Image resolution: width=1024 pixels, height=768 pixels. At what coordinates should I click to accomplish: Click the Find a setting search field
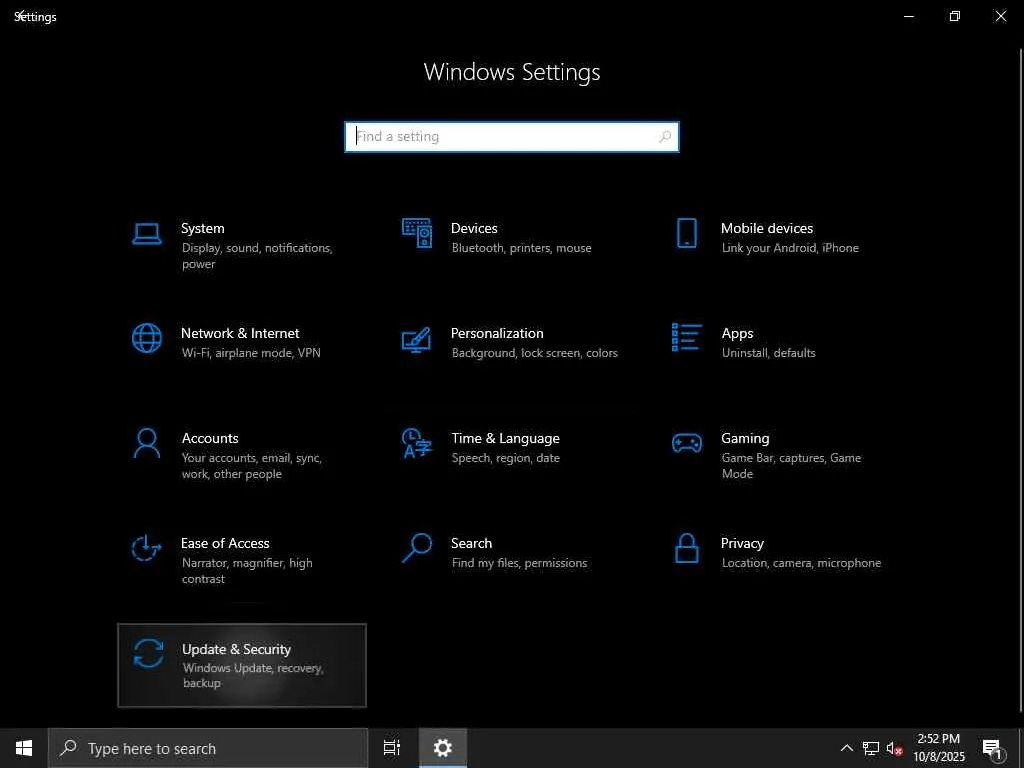point(512,136)
